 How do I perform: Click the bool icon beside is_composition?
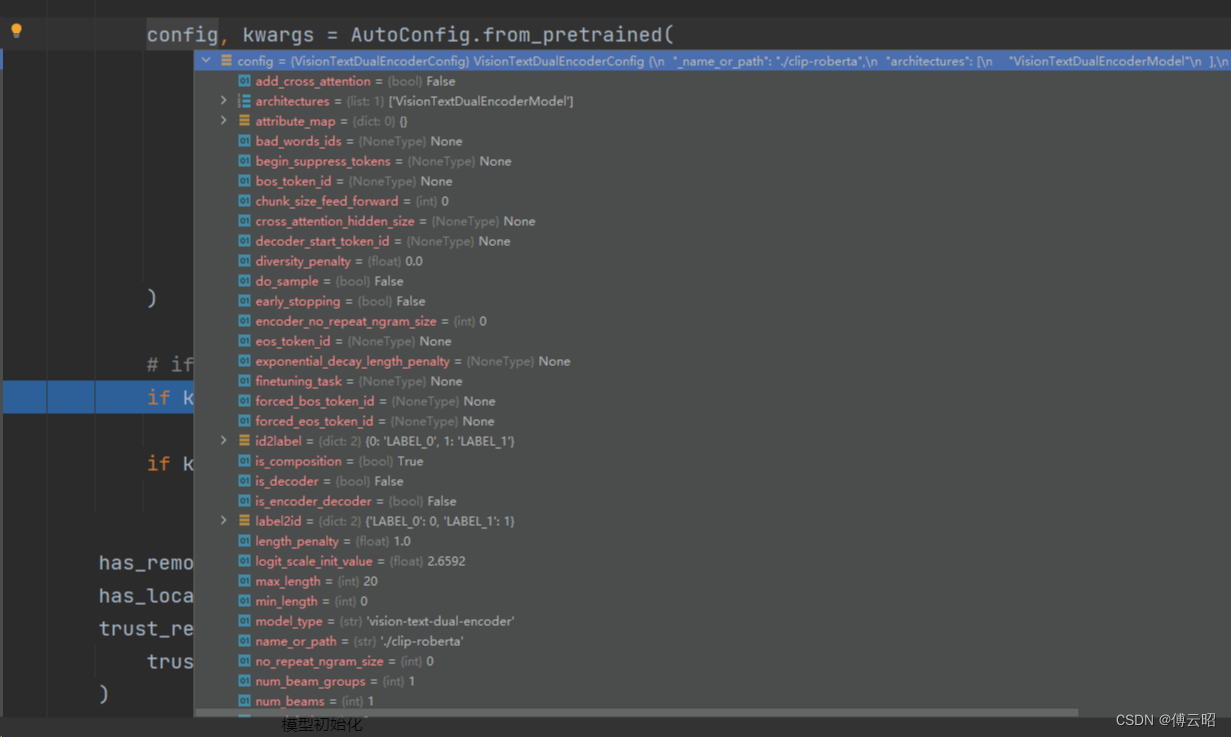(245, 461)
